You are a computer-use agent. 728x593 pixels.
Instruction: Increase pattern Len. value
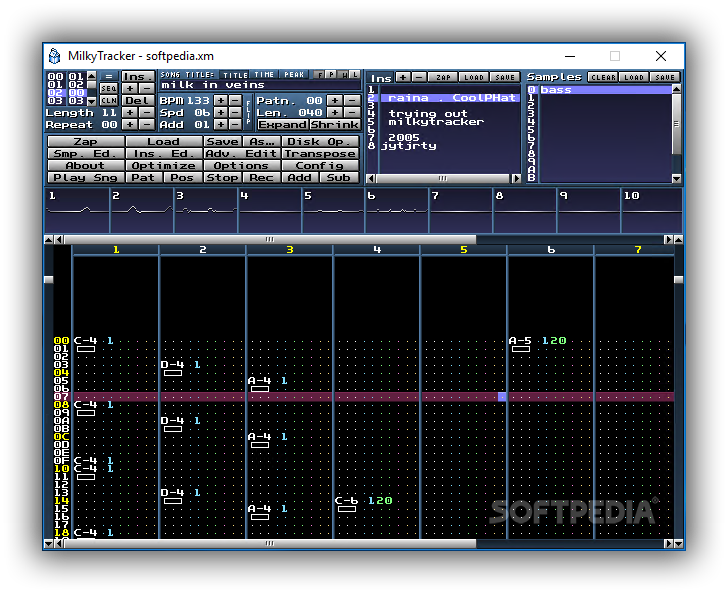pos(334,112)
